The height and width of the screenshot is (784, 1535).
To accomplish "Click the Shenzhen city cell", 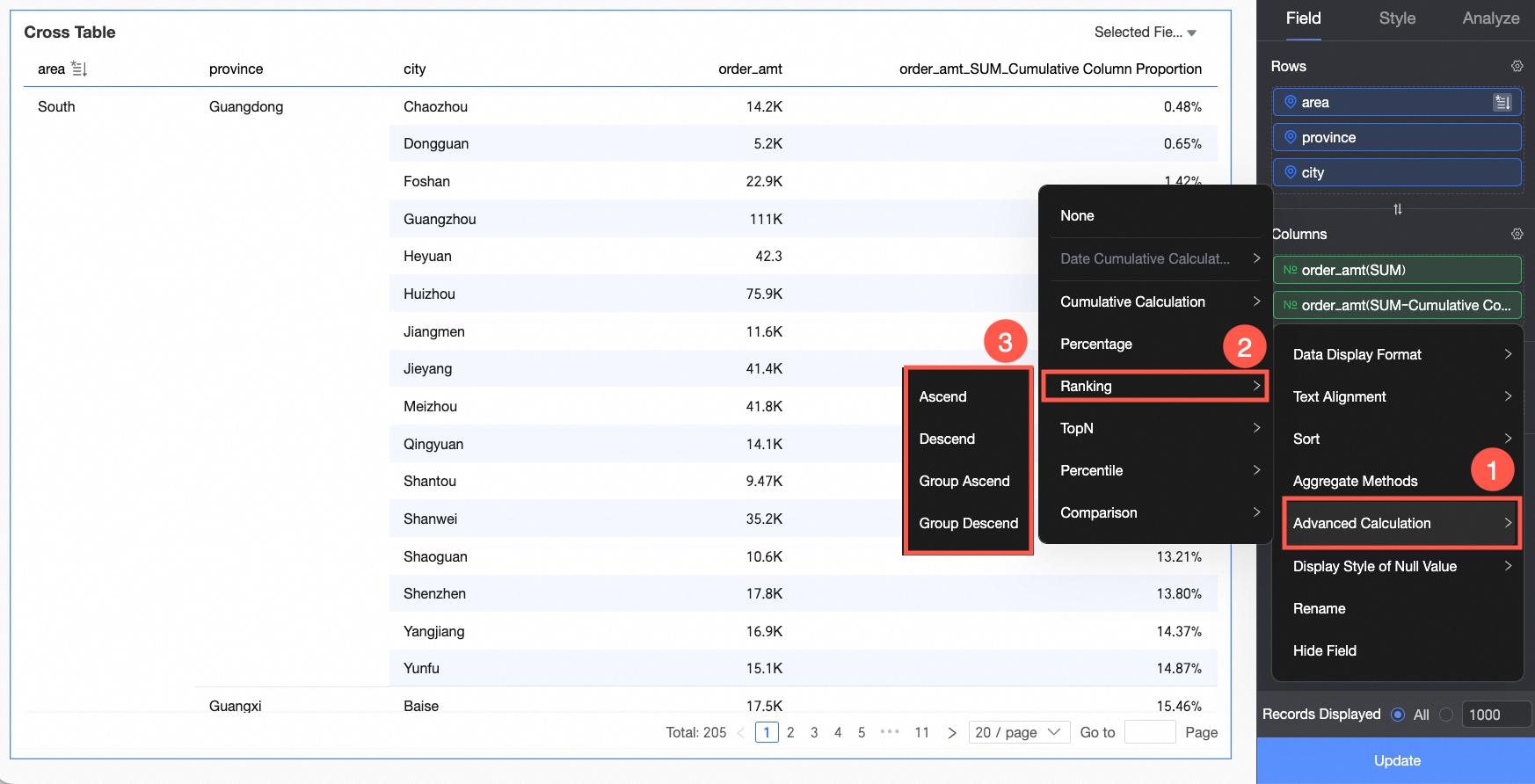I will click(434, 593).
